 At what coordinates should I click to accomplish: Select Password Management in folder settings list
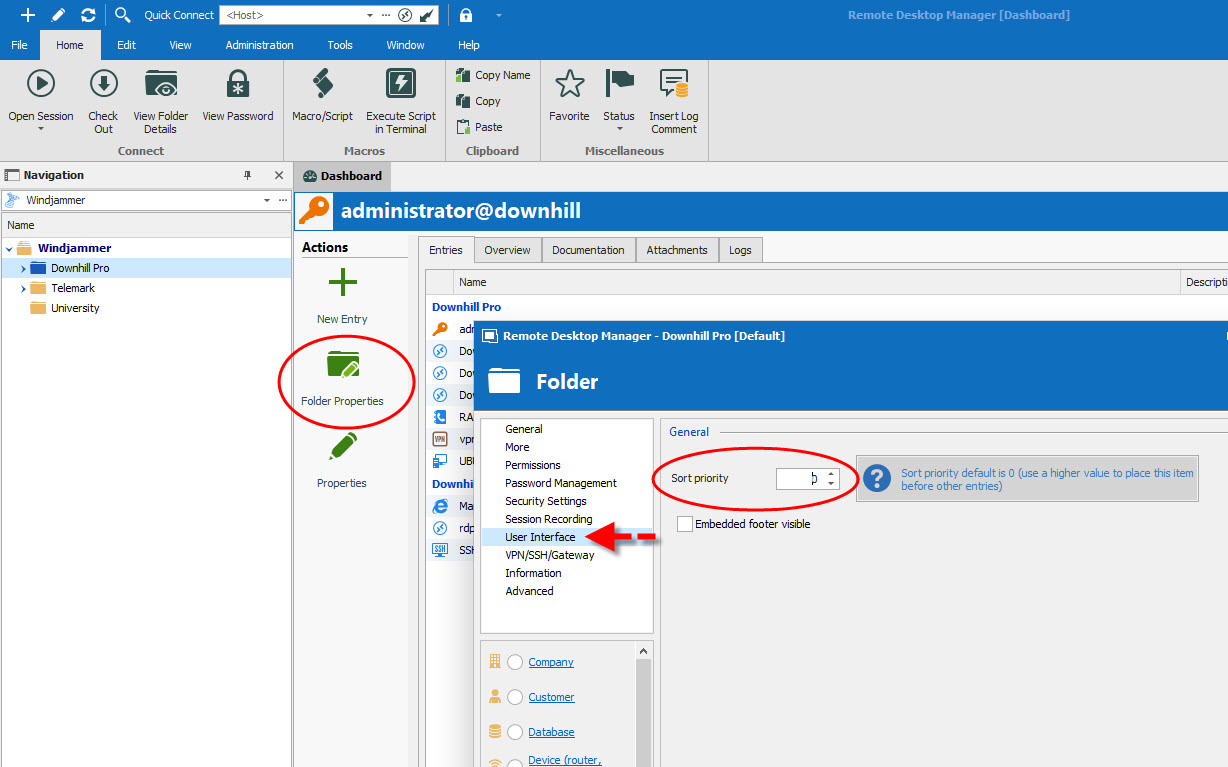561,483
